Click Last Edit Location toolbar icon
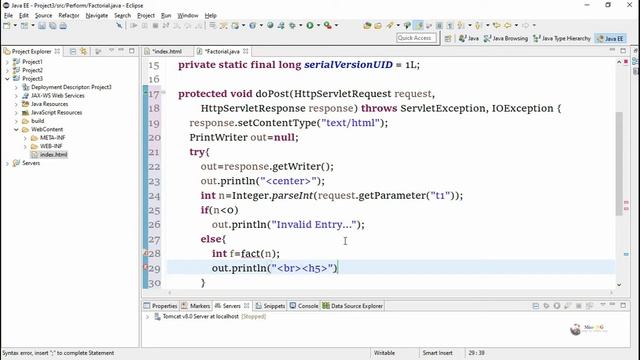Image resolution: width=640 pixels, height=360 pixels. [496, 25]
